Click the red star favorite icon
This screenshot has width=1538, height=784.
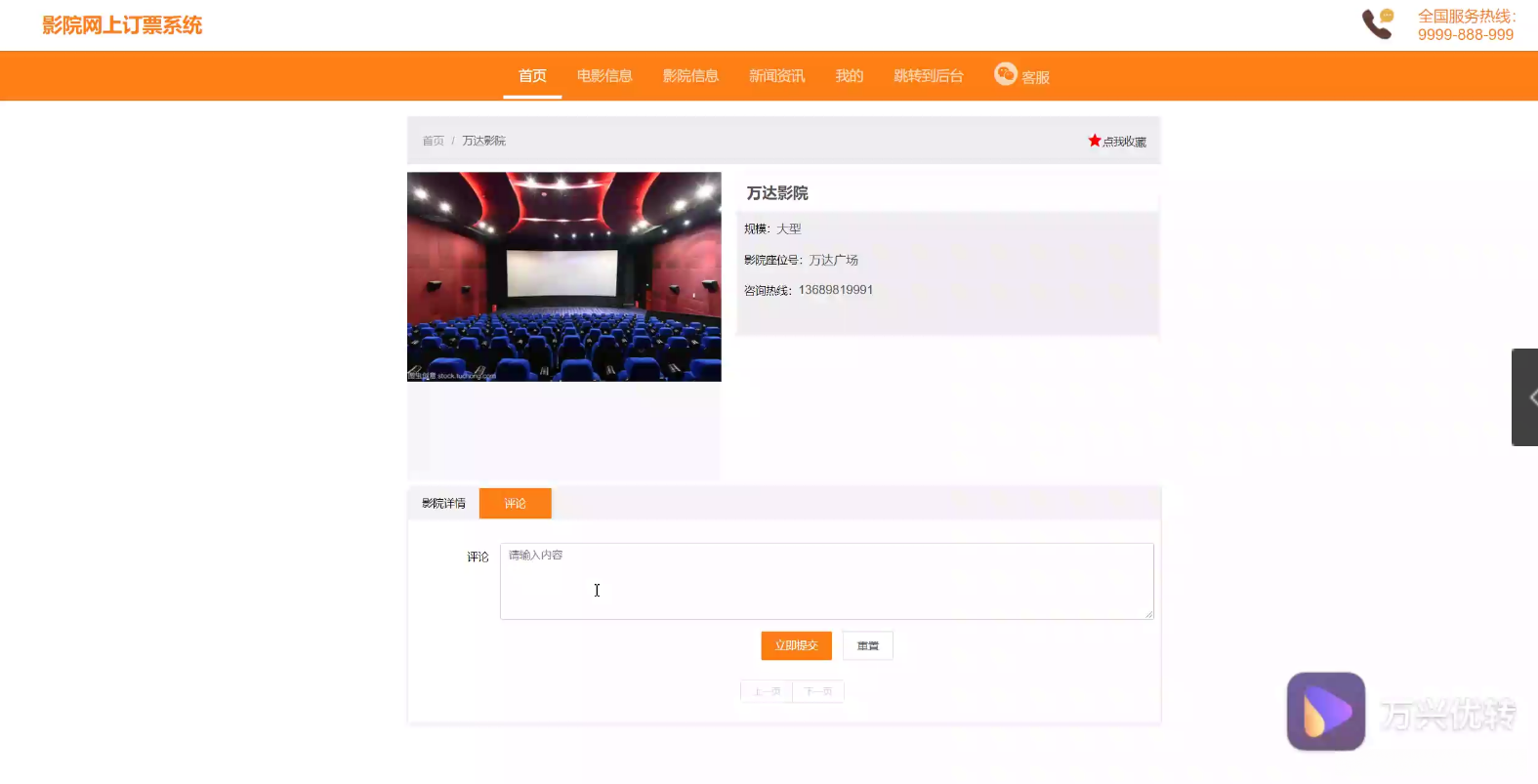[x=1095, y=141]
